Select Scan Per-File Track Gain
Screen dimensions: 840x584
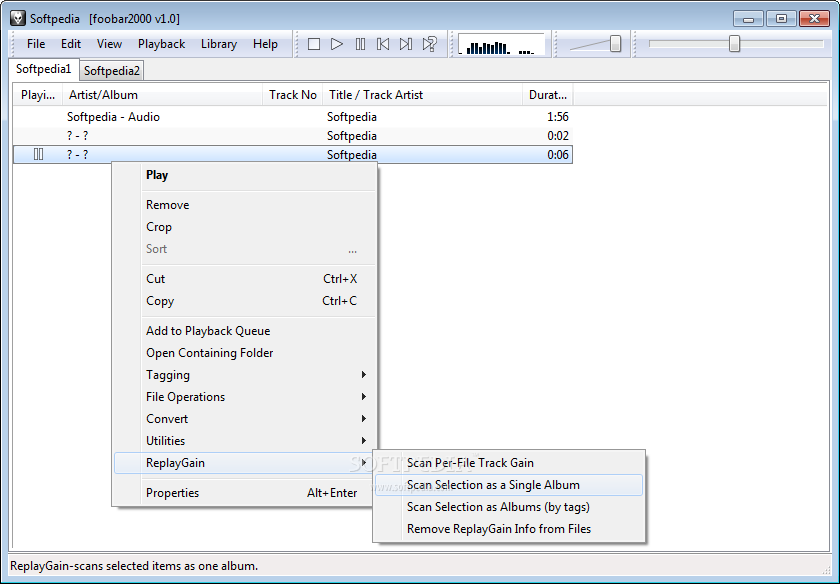coord(509,463)
